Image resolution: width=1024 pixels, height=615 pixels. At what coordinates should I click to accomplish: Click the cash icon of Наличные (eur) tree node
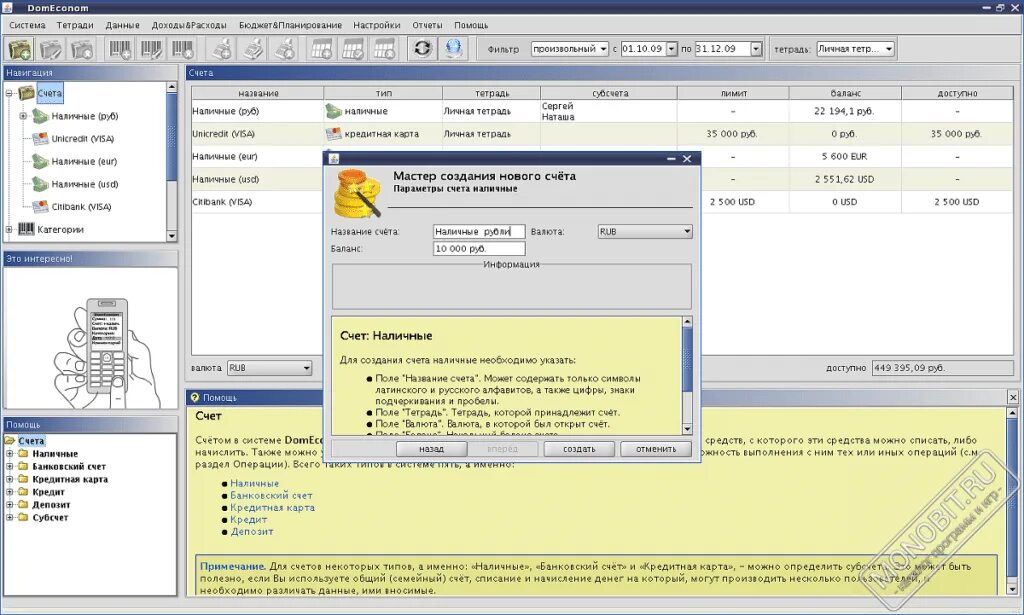click(40, 161)
